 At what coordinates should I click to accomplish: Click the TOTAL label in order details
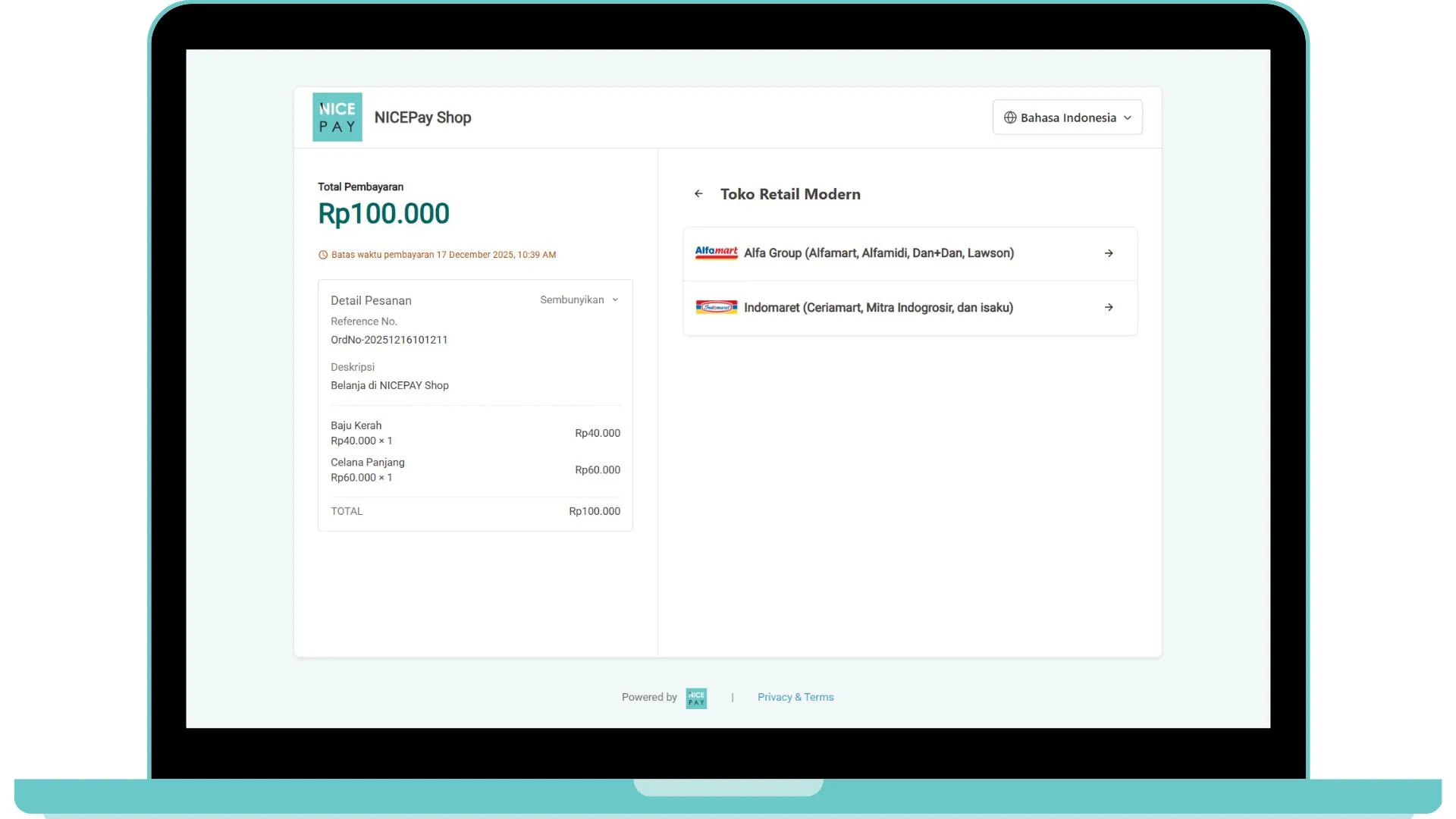pos(347,511)
